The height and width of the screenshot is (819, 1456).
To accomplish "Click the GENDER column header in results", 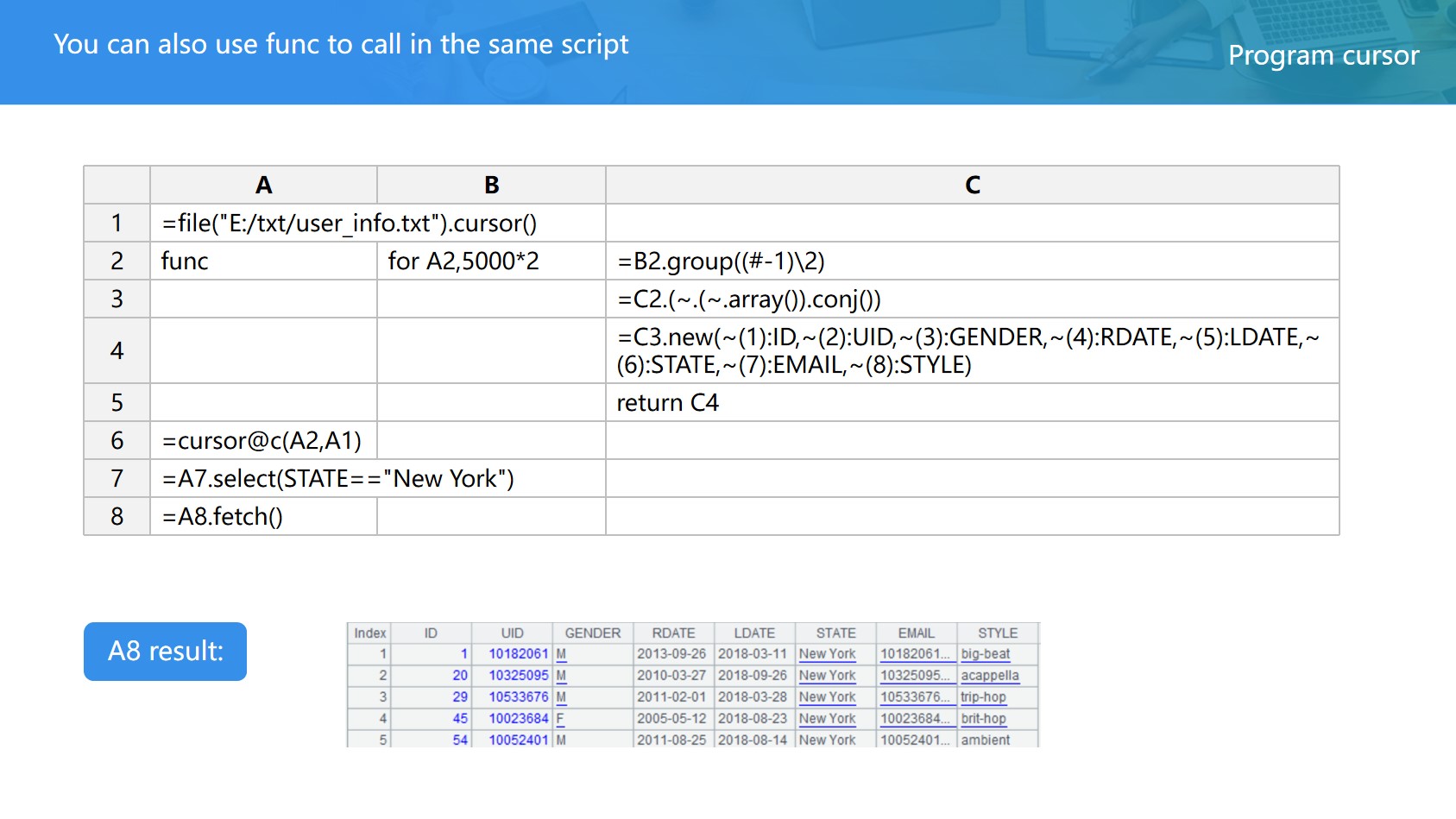I will tap(592, 633).
